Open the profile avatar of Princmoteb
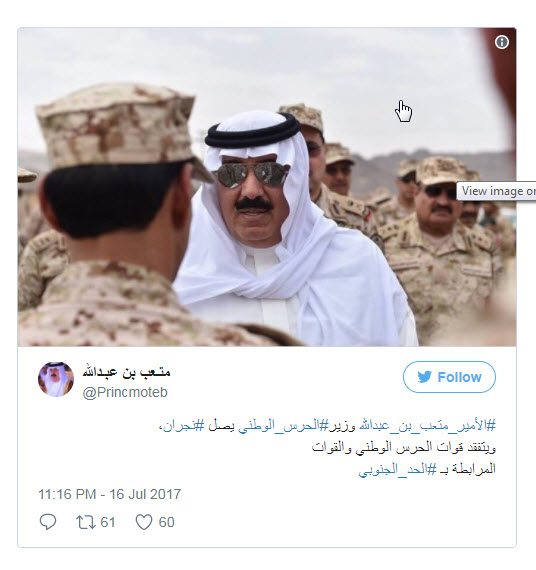The width and height of the screenshot is (536, 570). coord(56,379)
